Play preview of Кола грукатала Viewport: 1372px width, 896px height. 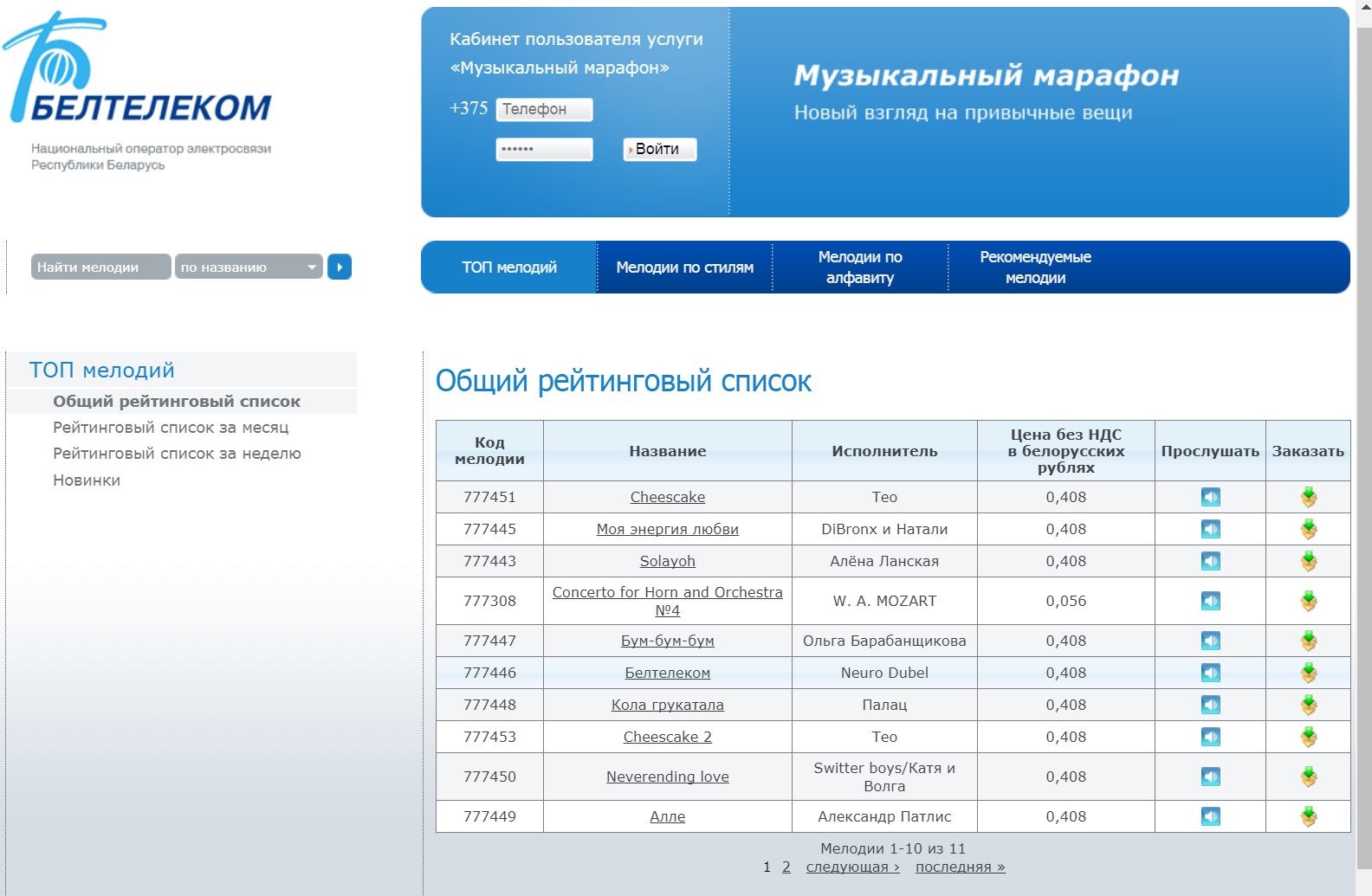pyautogui.click(x=1210, y=705)
